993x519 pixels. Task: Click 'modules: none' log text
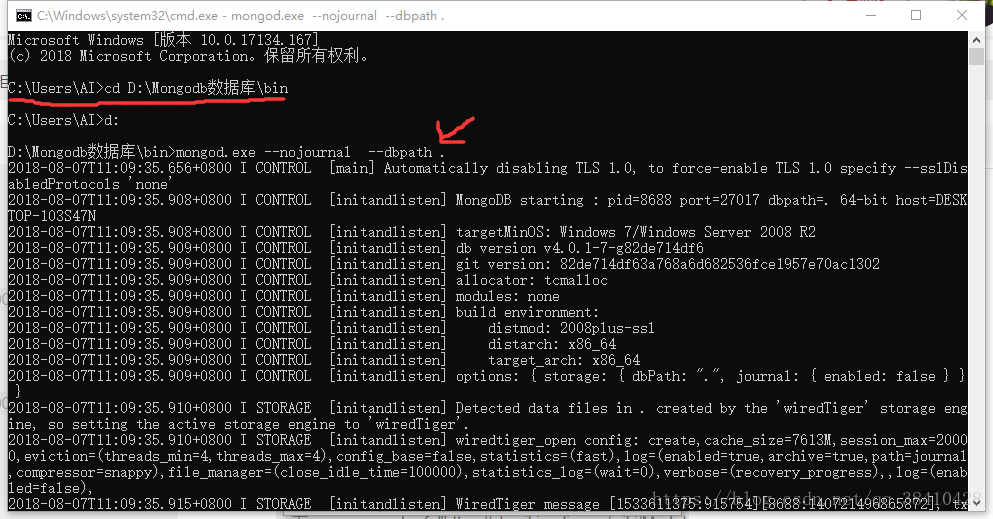pyautogui.click(x=508, y=296)
